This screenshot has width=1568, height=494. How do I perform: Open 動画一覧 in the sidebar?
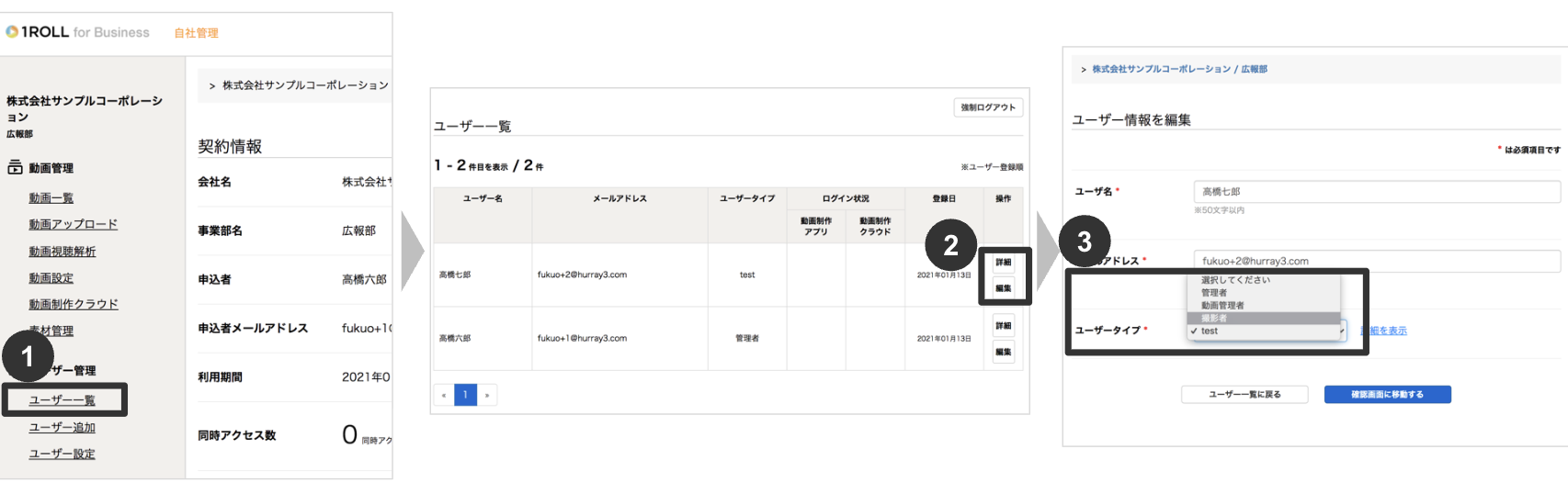51,197
